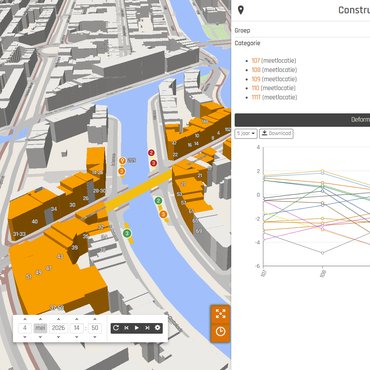Click the day input field showing 4
This screenshot has height=370, width=370.
25,328
